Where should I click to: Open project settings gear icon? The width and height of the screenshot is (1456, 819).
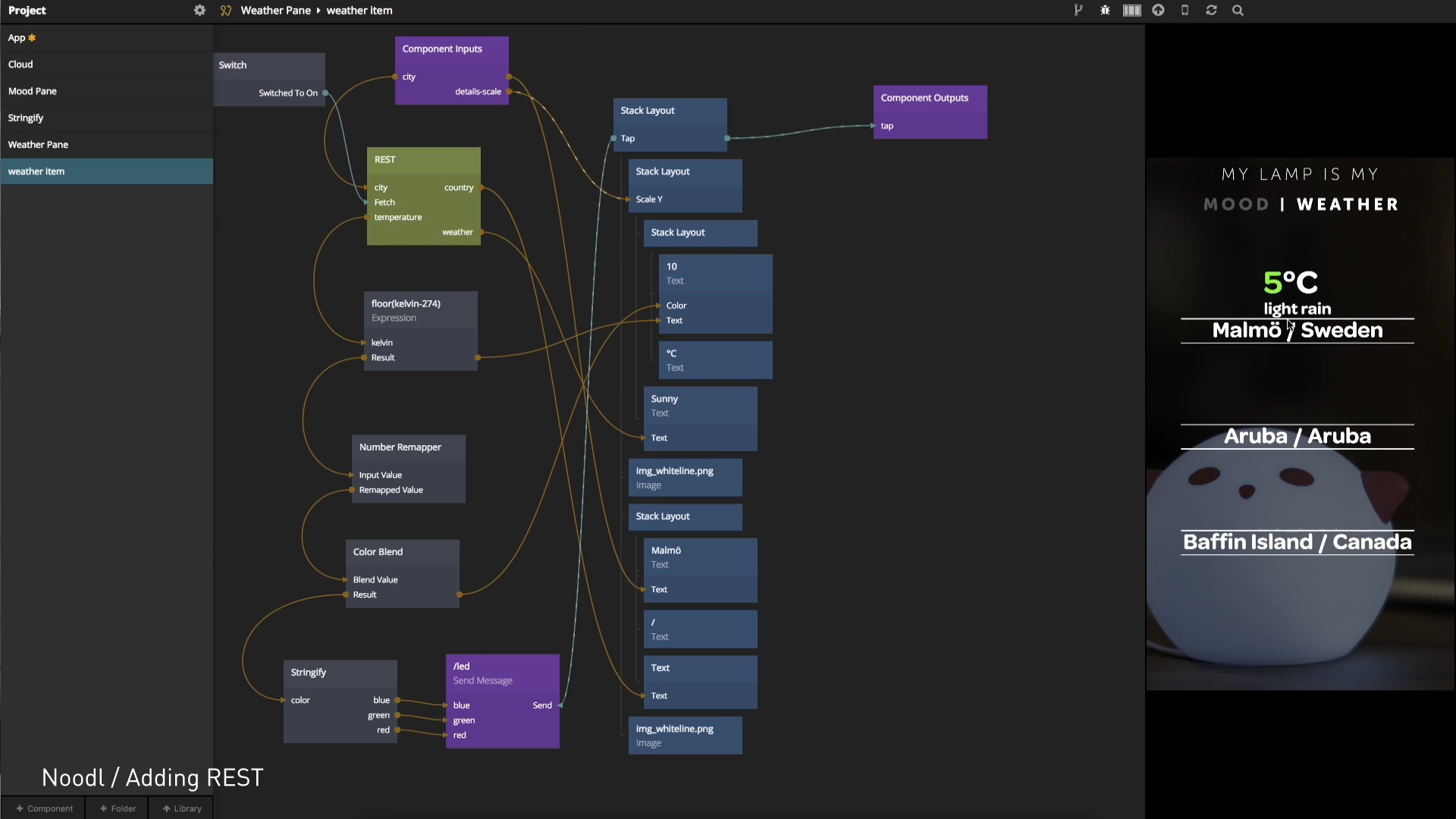pyautogui.click(x=199, y=11)
